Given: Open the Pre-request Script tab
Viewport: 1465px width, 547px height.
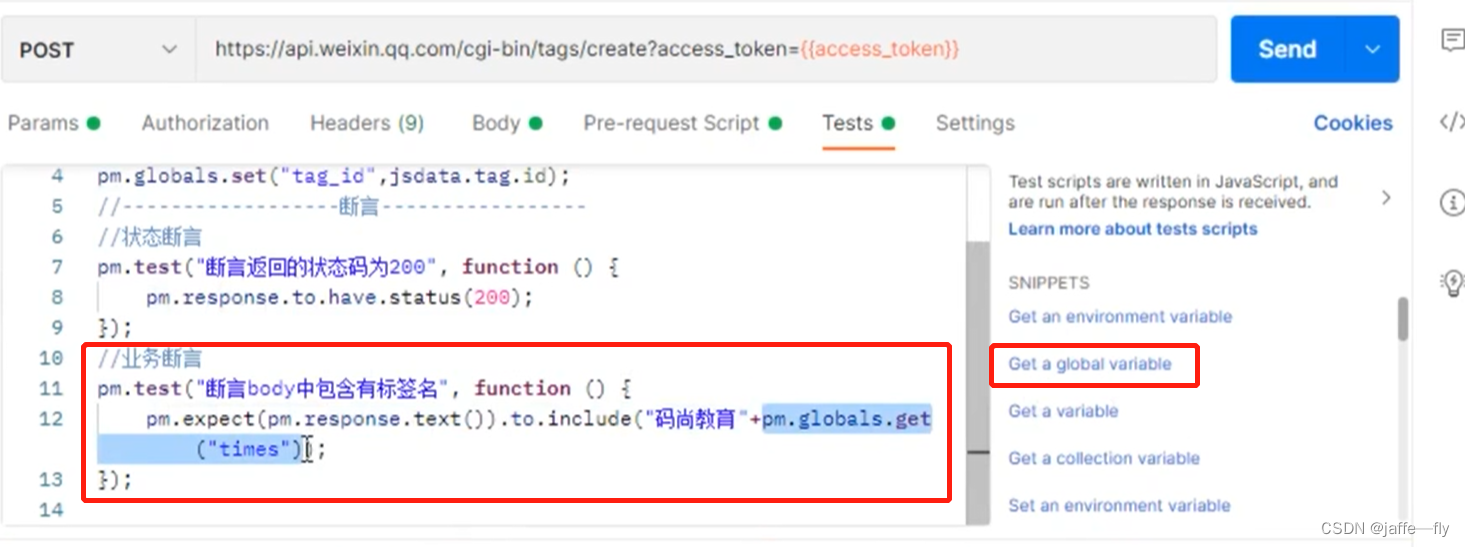Looking at the screenshot, I should click(672, 123).
